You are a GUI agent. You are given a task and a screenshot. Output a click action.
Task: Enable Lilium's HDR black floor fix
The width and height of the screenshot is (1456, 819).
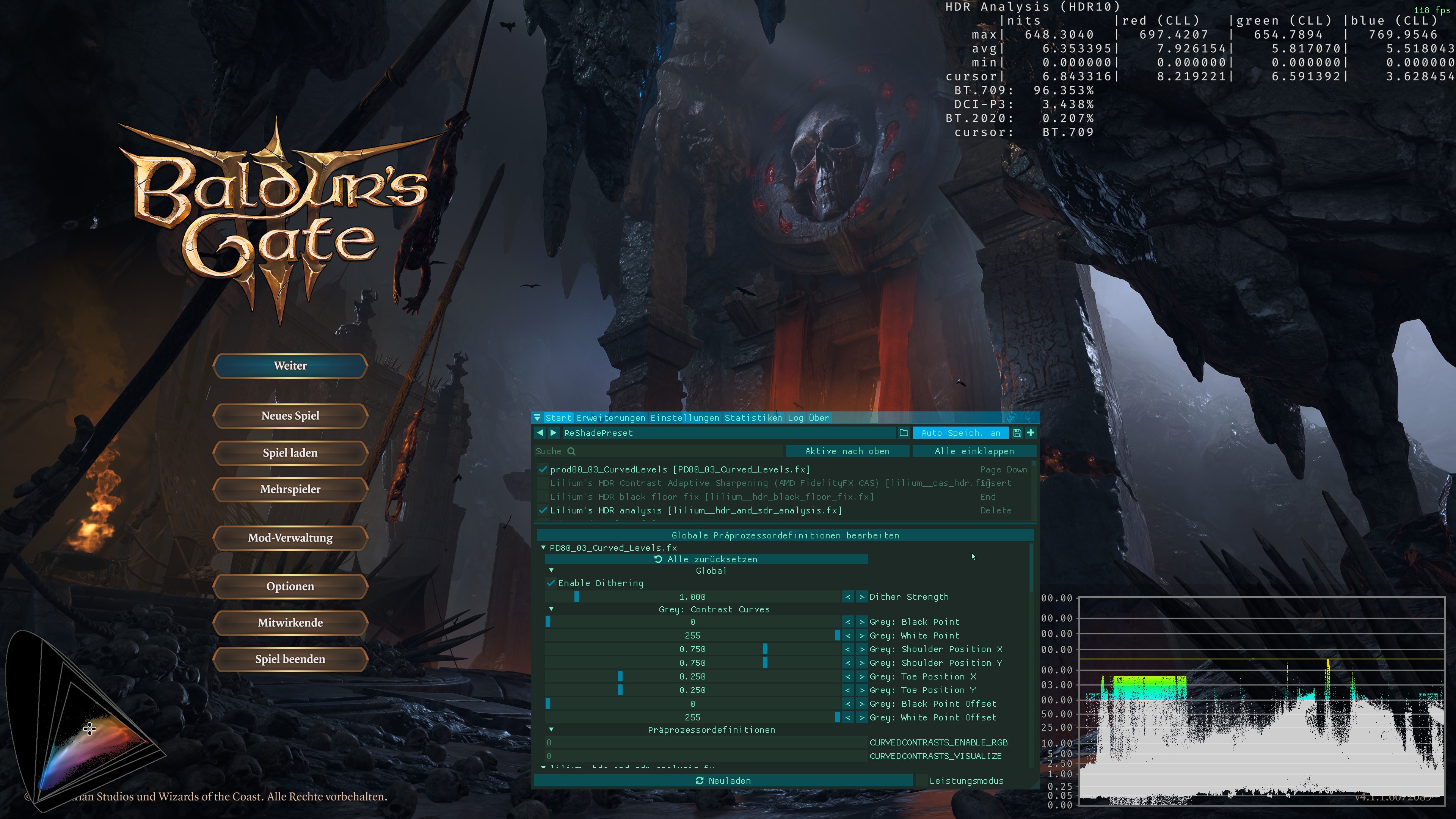pos(543,497)
